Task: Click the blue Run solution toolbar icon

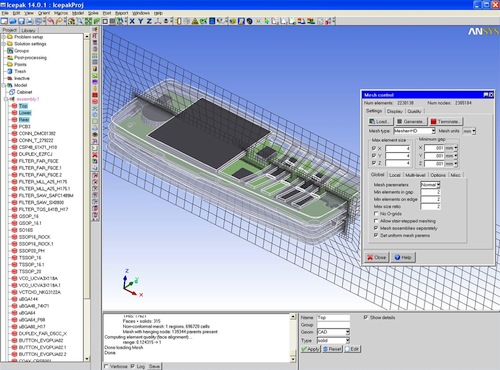Action: point(212,21)
